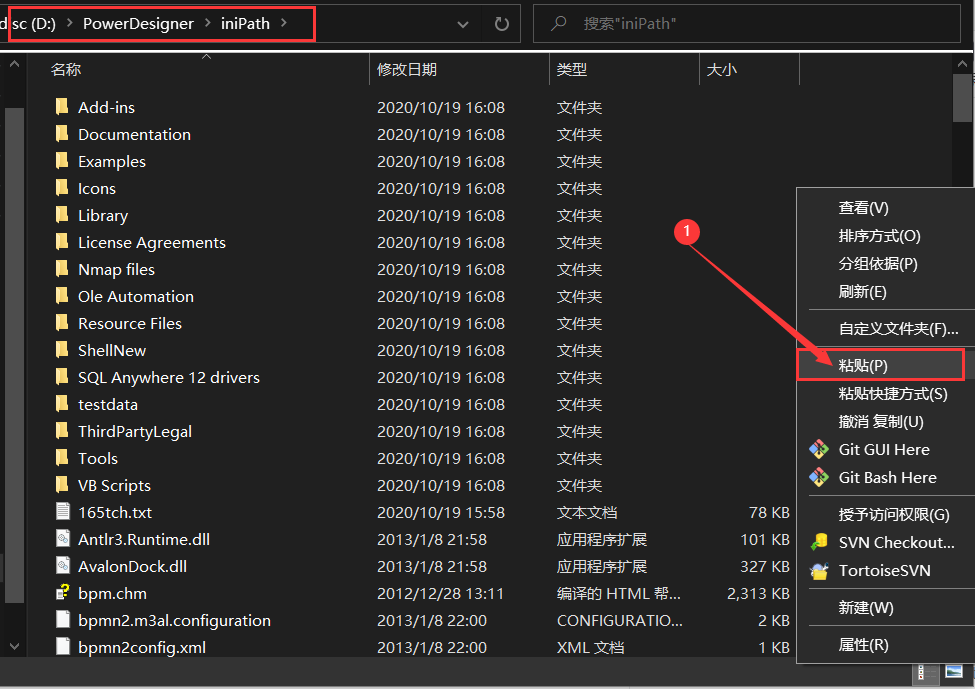The width and height of the screenshot is (975, 689).
Task: Click the 刷新 refresh icon in address bar
Action: 500,22
